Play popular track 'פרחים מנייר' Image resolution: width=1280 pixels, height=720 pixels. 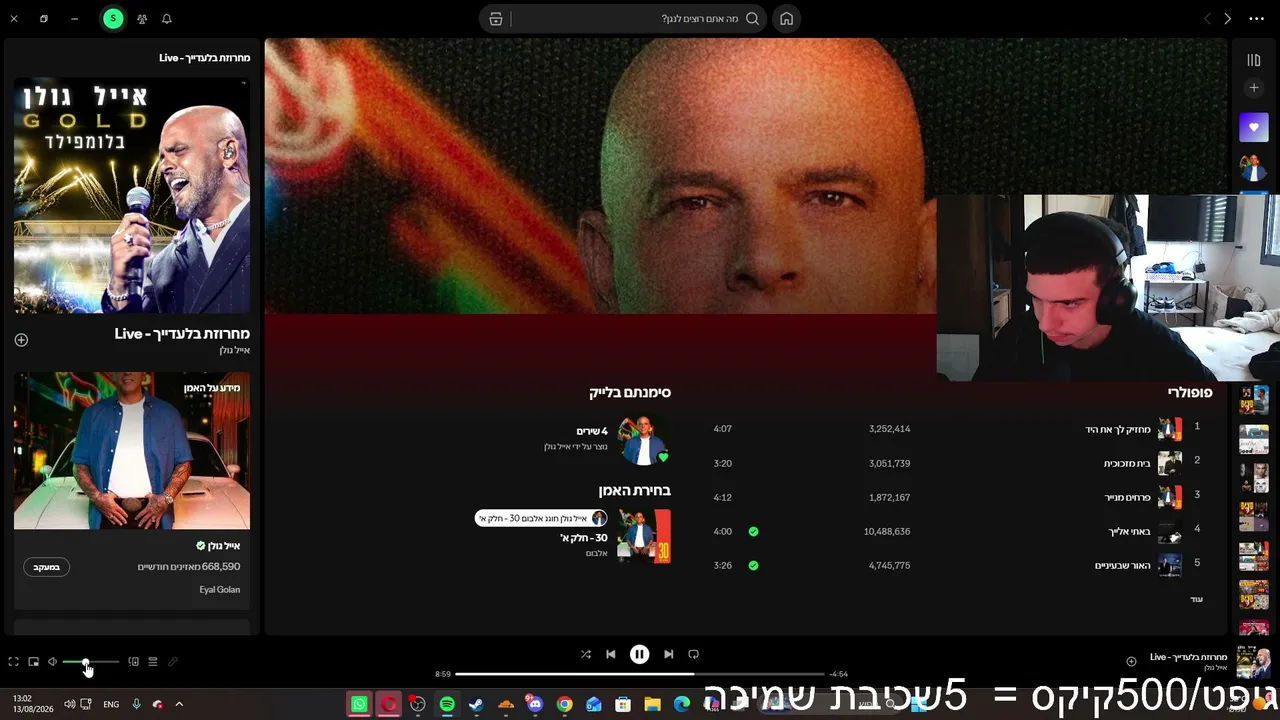click(x=1127, y=498)
